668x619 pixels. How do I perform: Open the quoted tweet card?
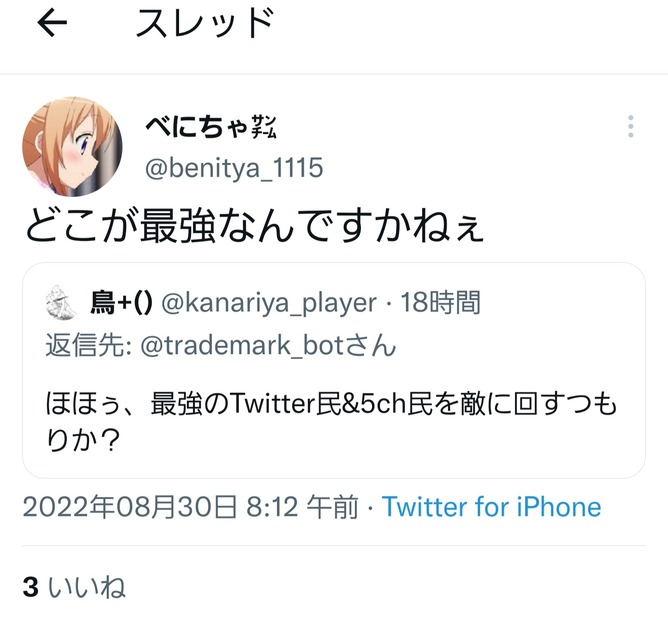pyautogui.click(x=334, y=370)
